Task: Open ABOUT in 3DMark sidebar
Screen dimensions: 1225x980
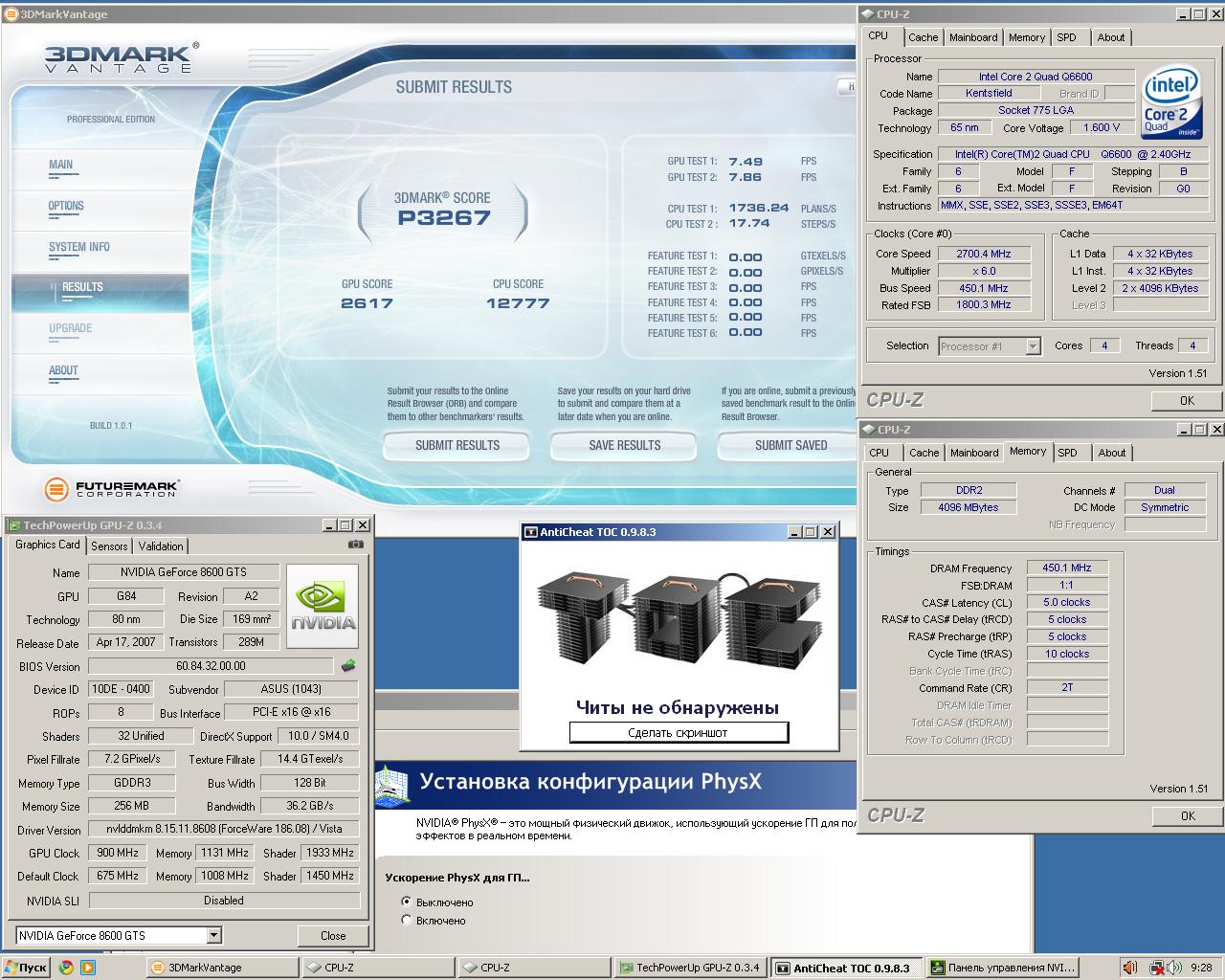Action: point(63,370)
